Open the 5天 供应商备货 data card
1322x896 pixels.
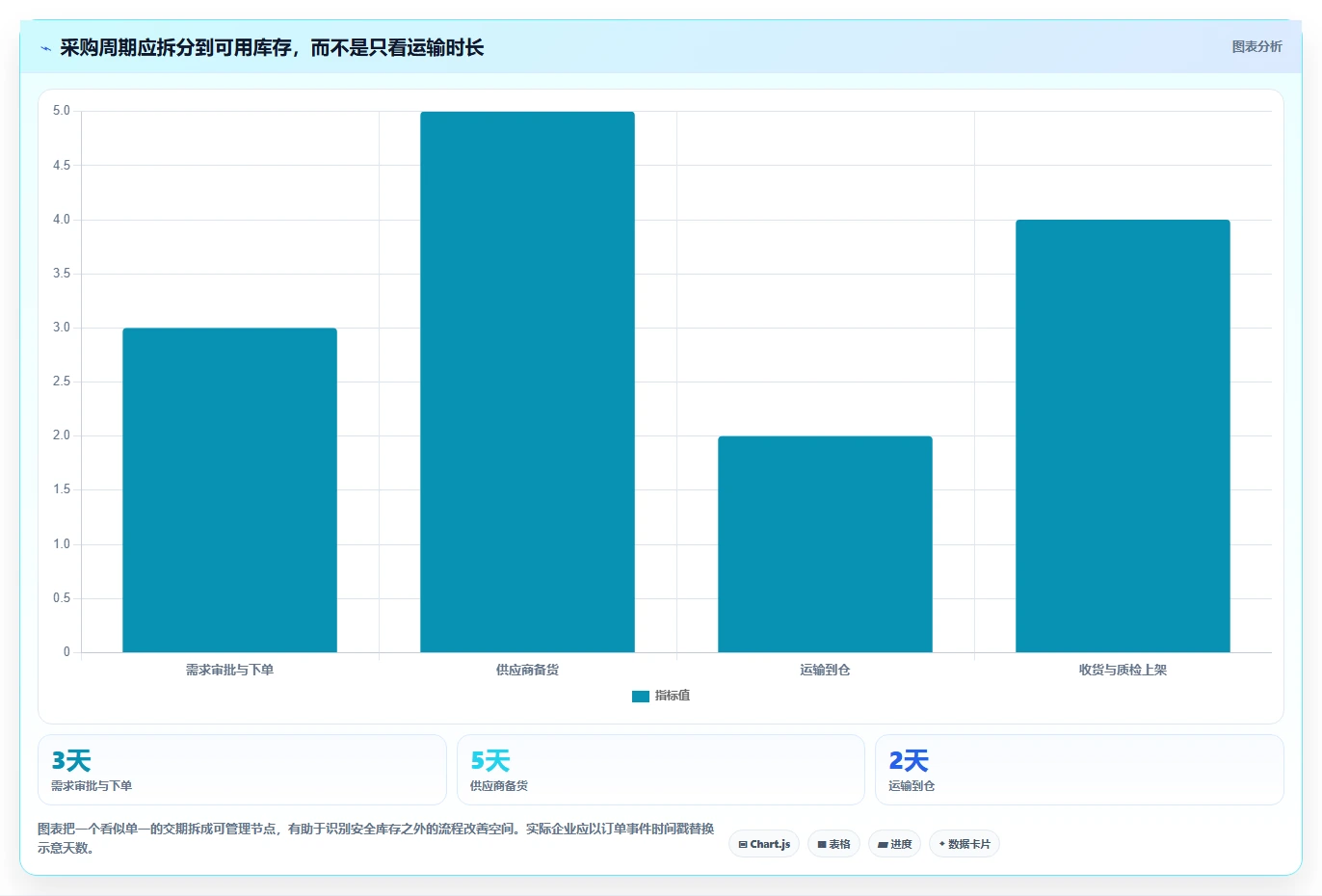660,770
